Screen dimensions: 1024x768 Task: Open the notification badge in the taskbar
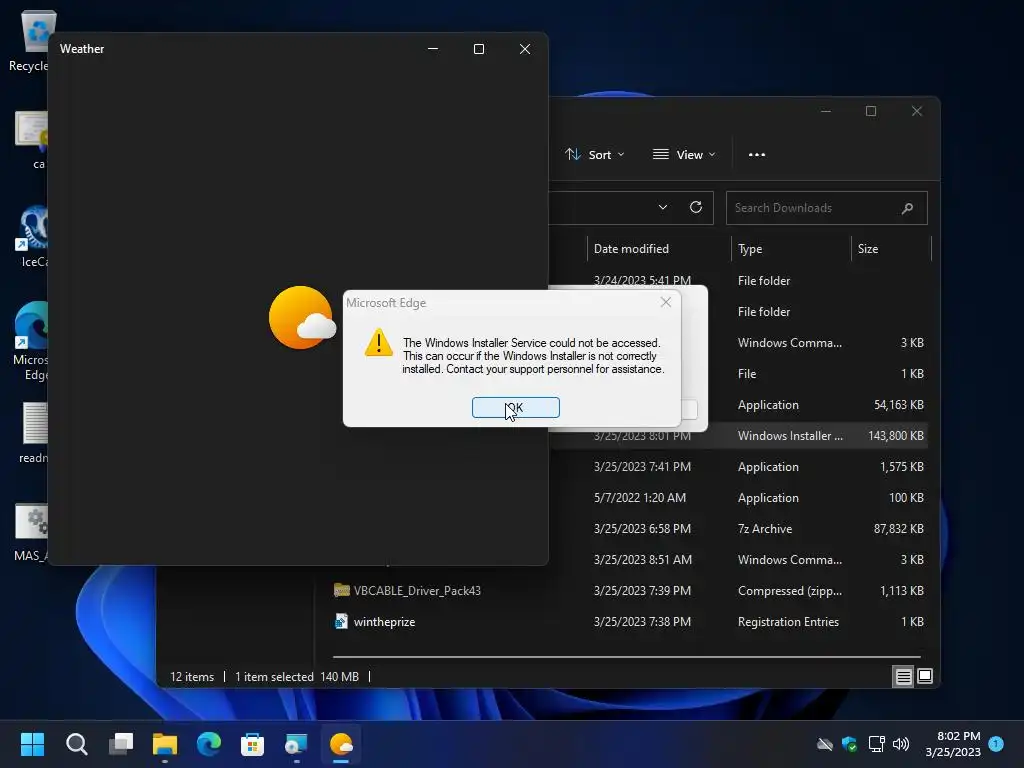point(996,743)
